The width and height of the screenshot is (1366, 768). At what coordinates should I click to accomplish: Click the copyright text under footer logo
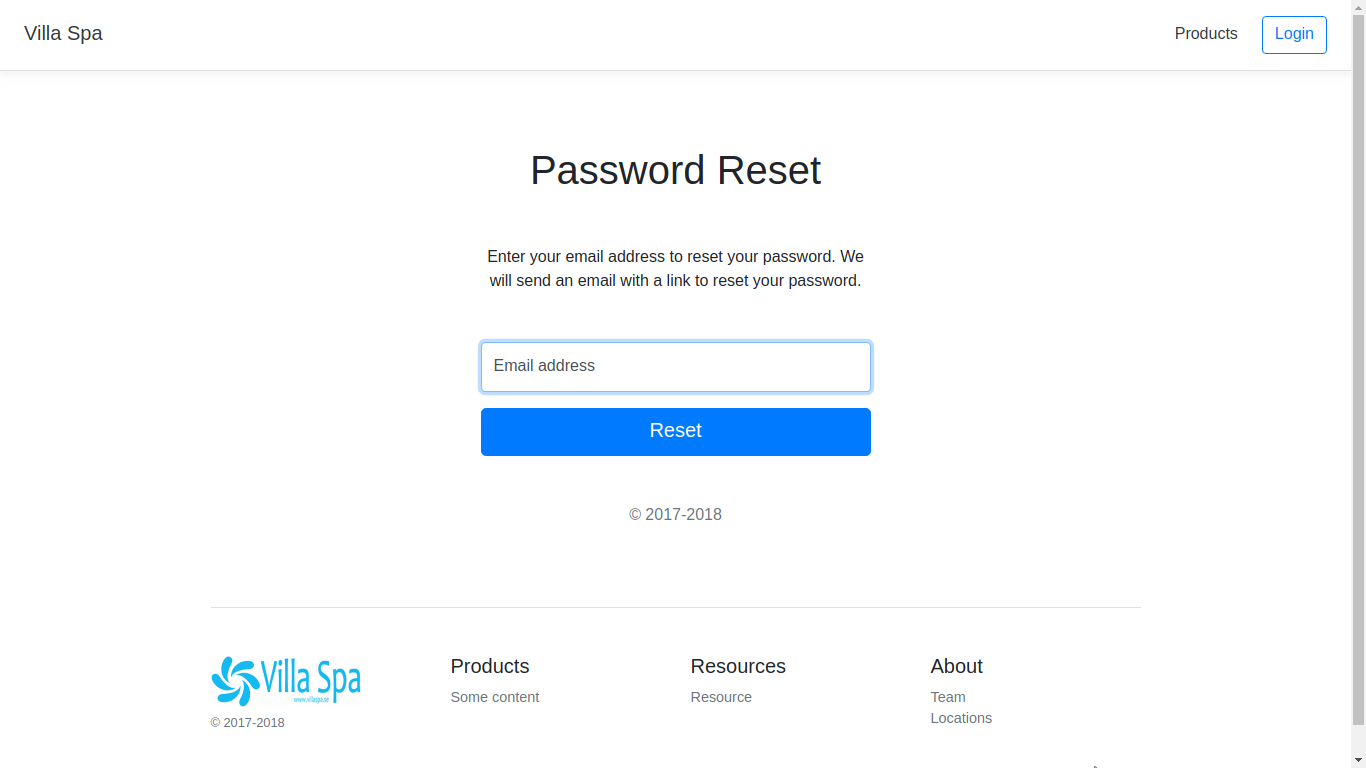point(247,723)
